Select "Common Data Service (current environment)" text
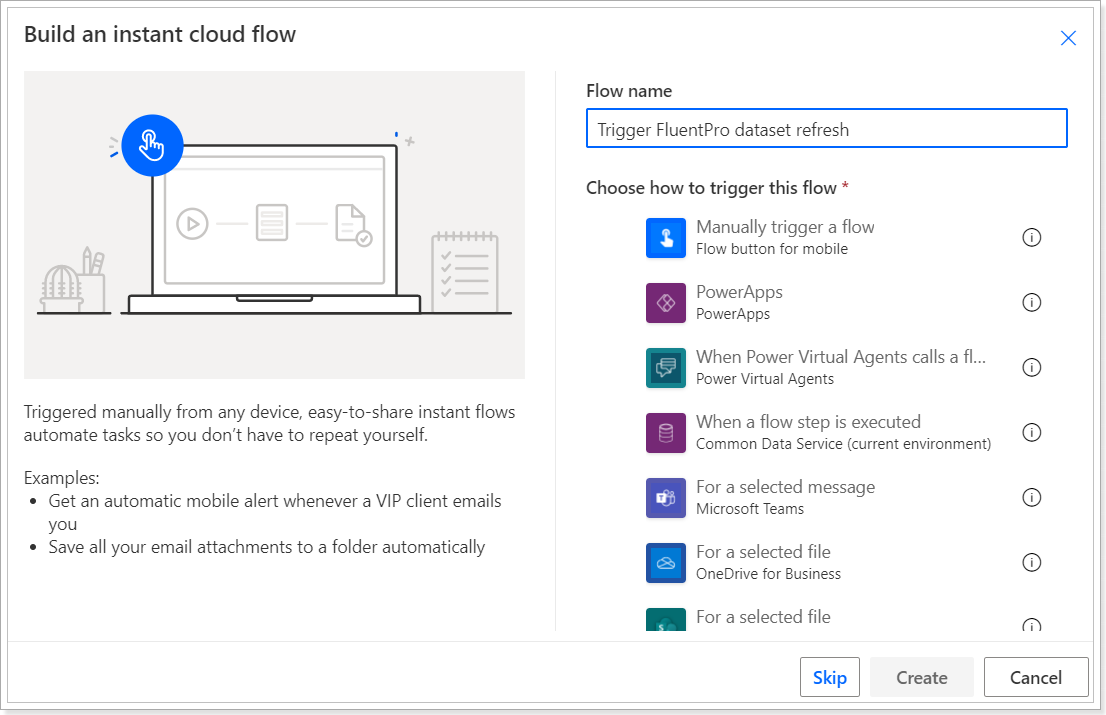Image resolution: width=1106 pixels, height=715 pixels. pyautogui.click(x=843, y=444)
